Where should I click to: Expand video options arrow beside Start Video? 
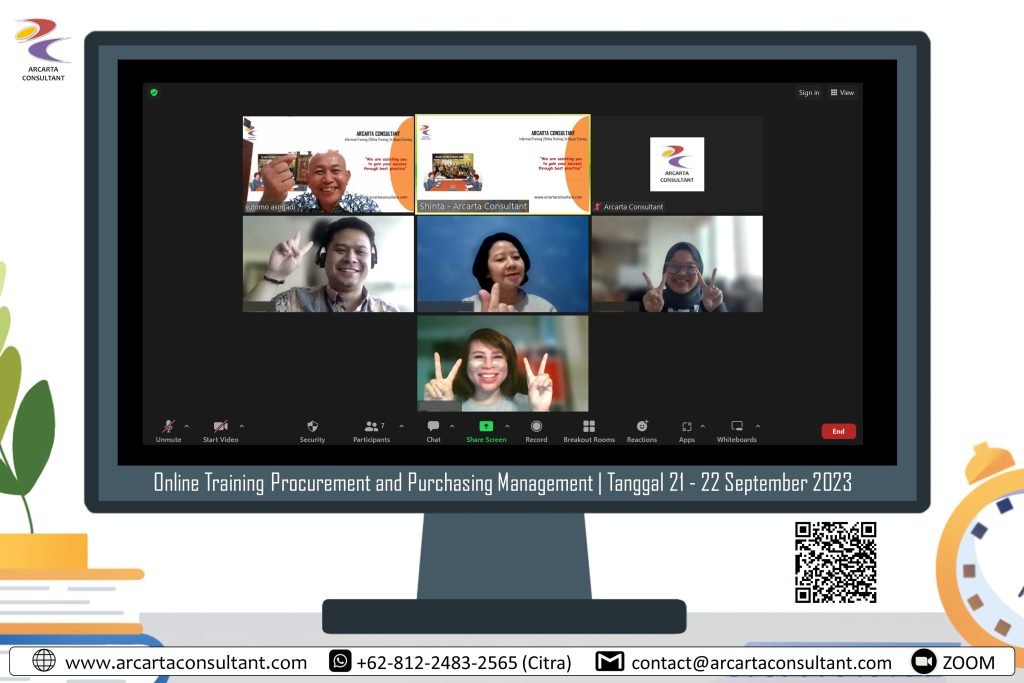(241, 426)
